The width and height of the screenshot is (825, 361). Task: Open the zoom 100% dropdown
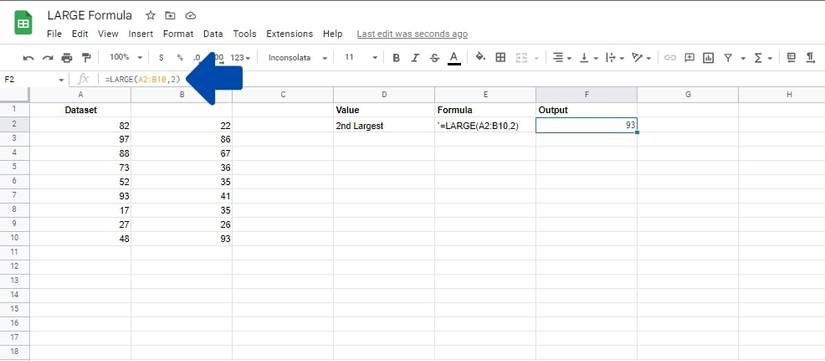point(126,57)
